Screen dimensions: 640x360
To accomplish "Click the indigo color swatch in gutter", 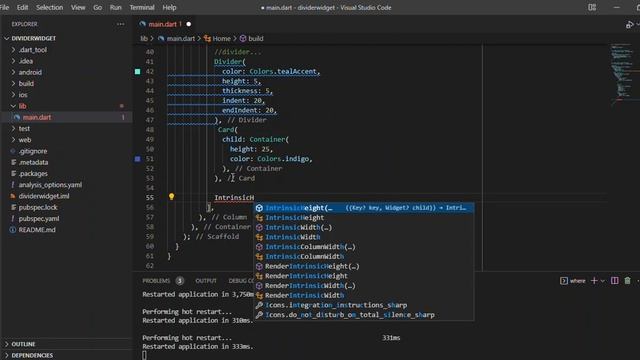I will (138, 159).
